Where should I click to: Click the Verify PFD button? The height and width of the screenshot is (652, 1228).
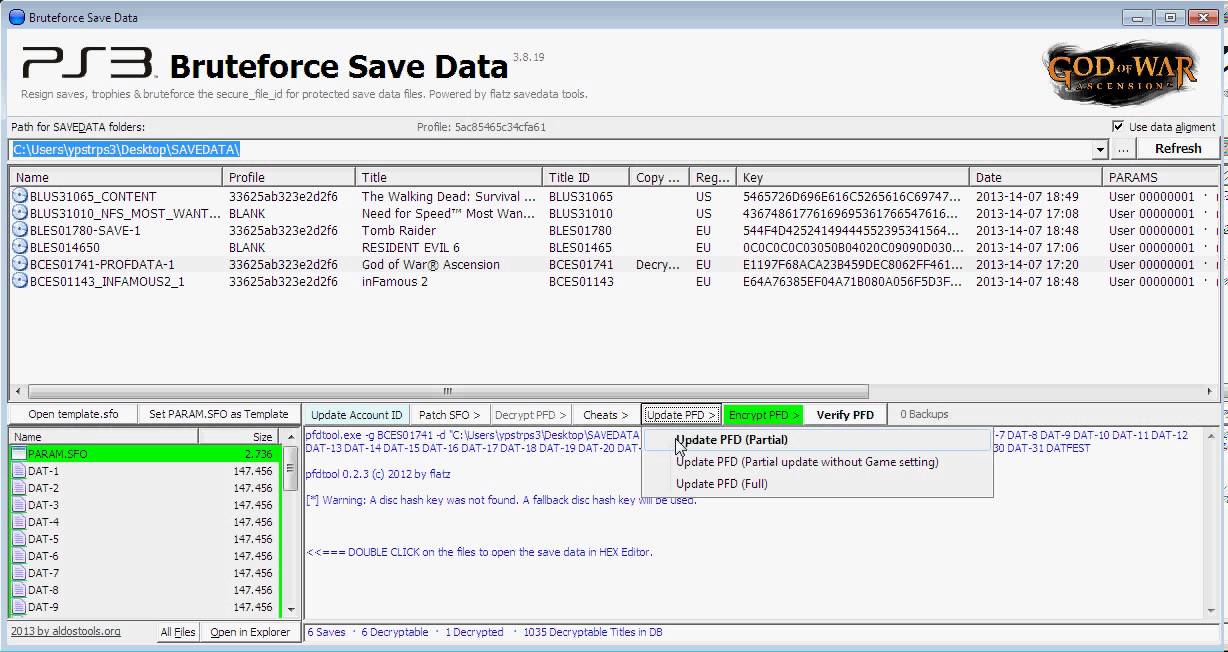(x=845, y=415)
